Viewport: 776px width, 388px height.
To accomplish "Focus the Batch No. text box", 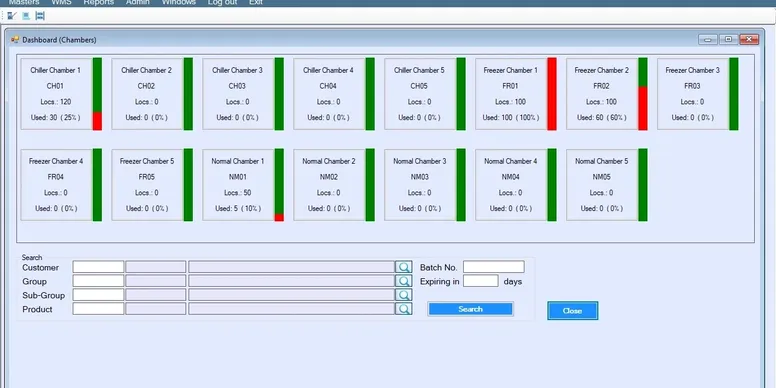I will [493, 267].
